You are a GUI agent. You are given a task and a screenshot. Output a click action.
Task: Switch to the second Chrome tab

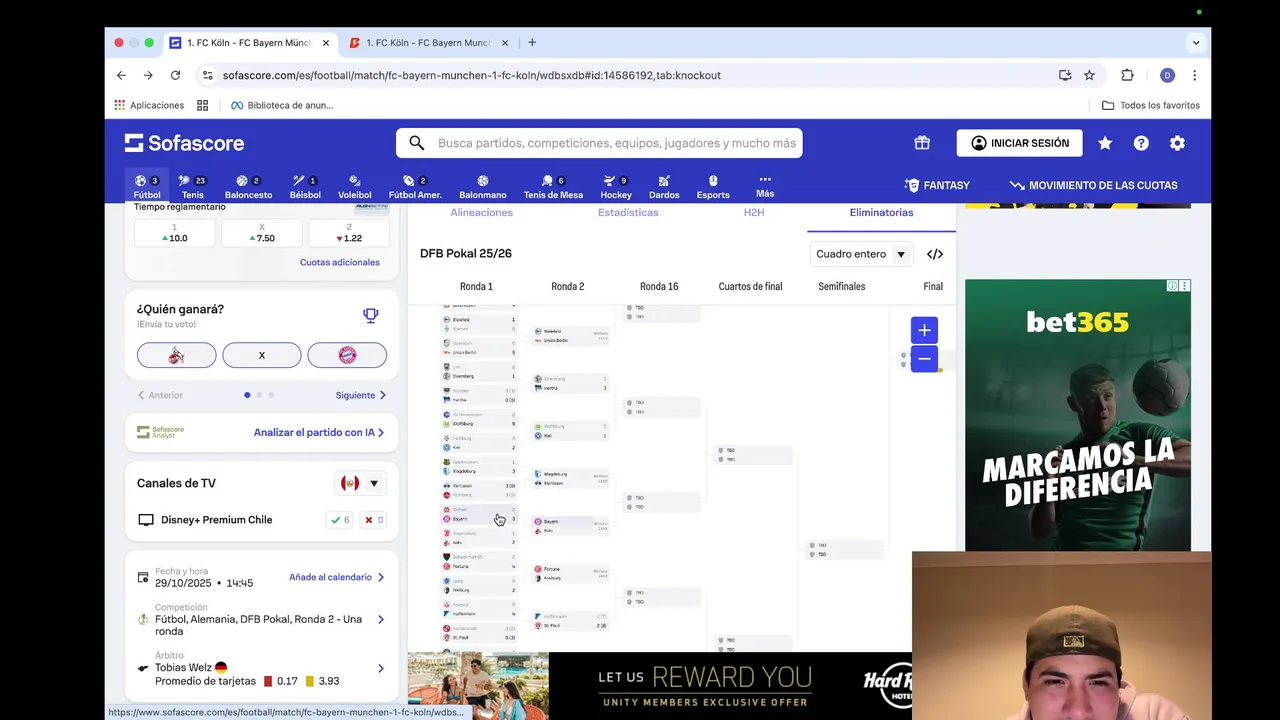pyautogui.click(x=430, y=43)
